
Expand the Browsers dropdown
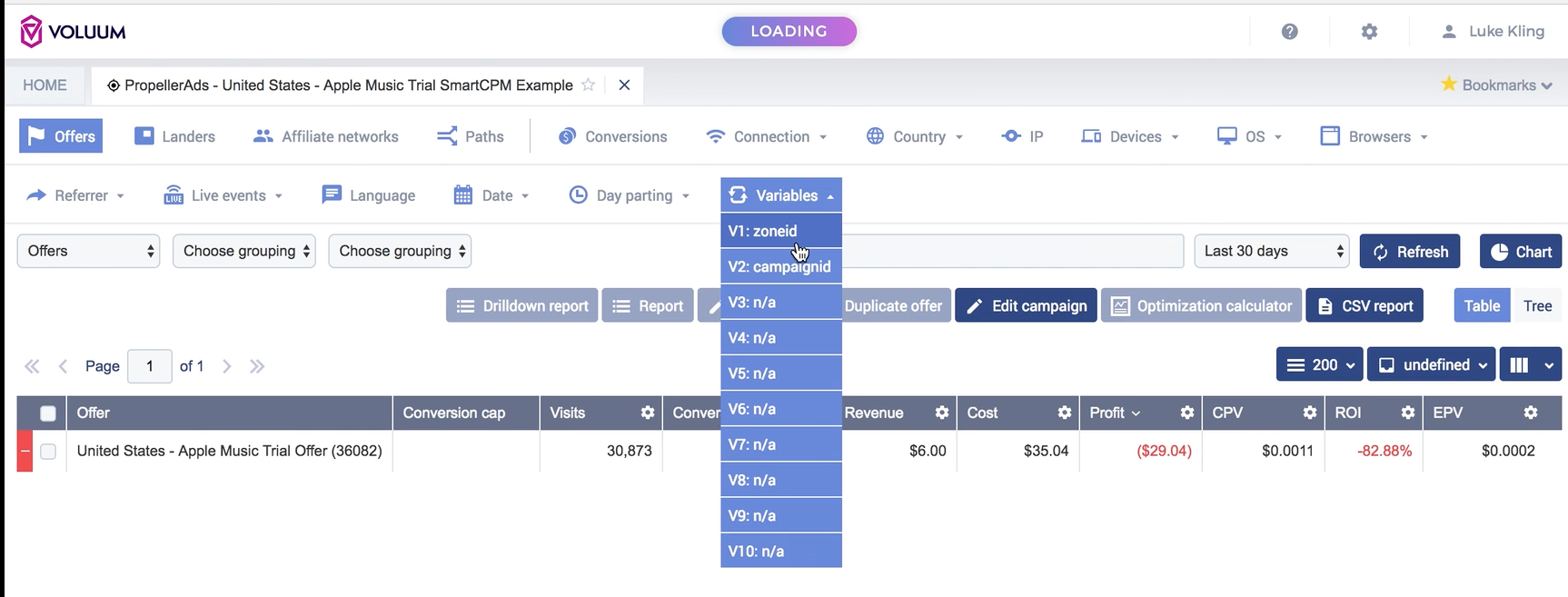pos(1374,136)
